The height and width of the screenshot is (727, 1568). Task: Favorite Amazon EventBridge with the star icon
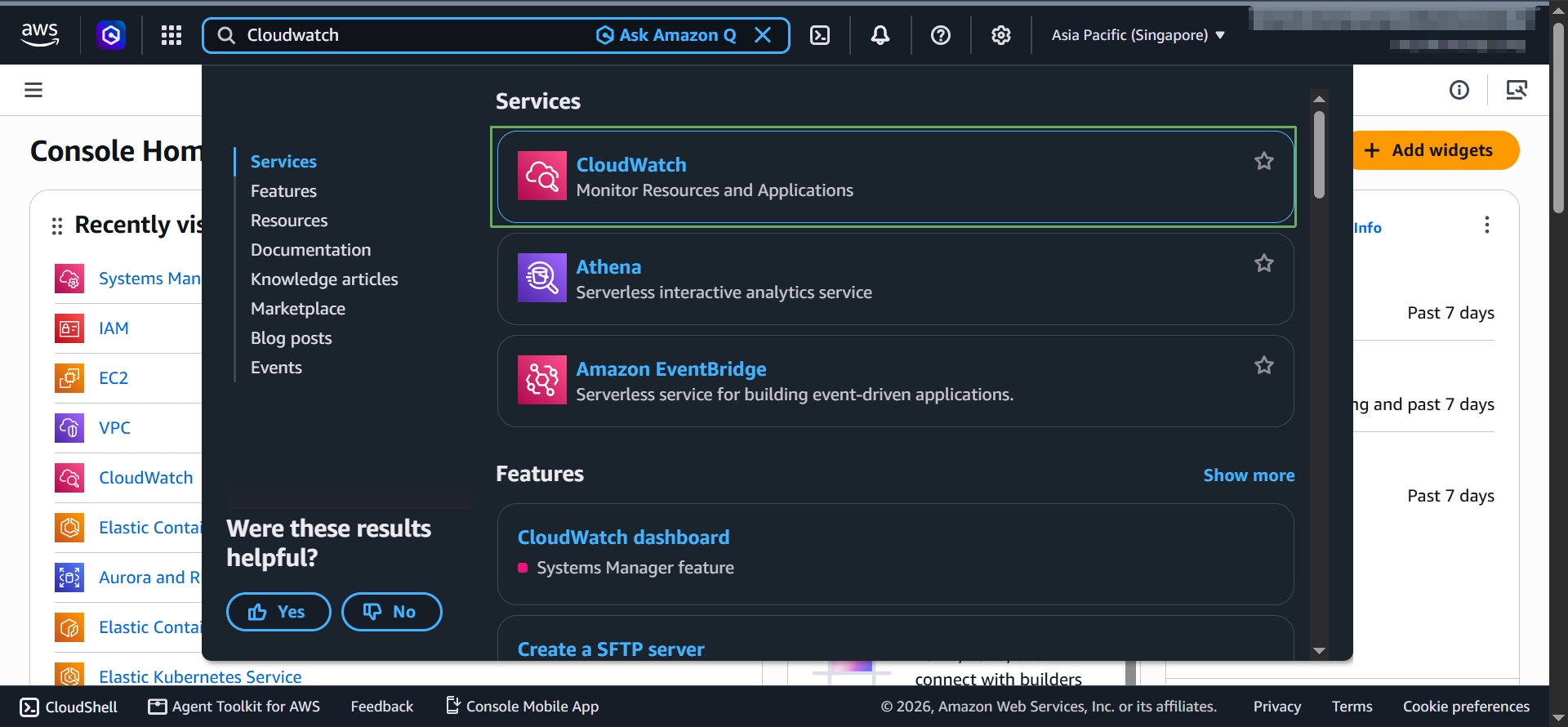pos(1264,365)
